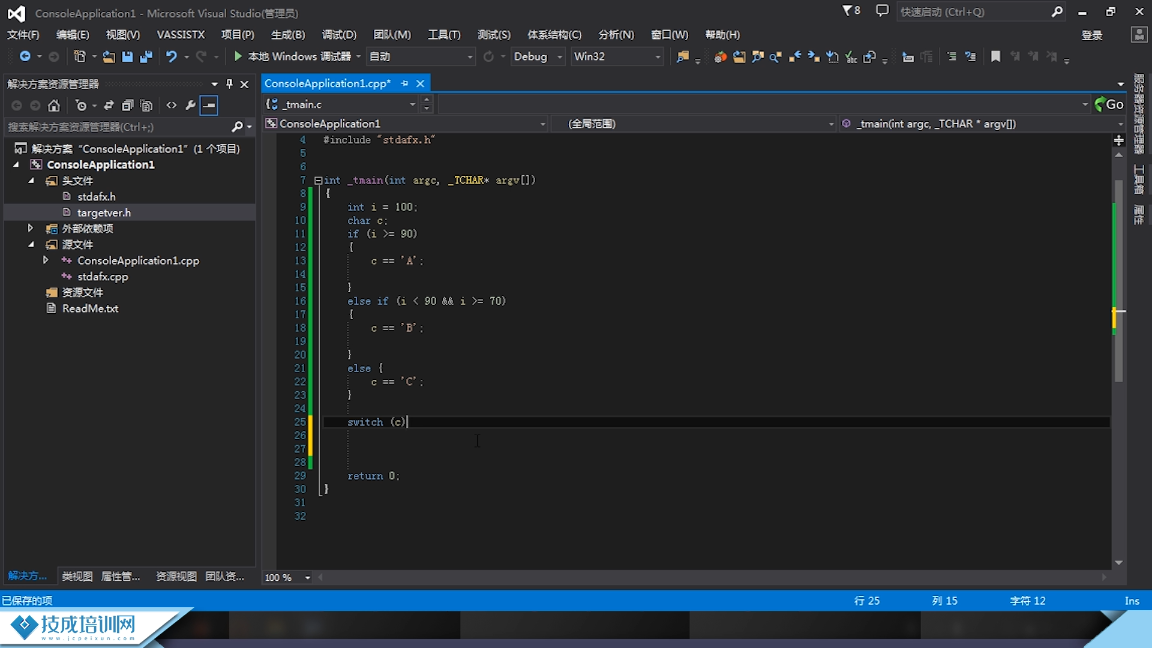Viewport: 1152px width, 648px height.
Task: Click the Save All icon
Action: (146, 57)
